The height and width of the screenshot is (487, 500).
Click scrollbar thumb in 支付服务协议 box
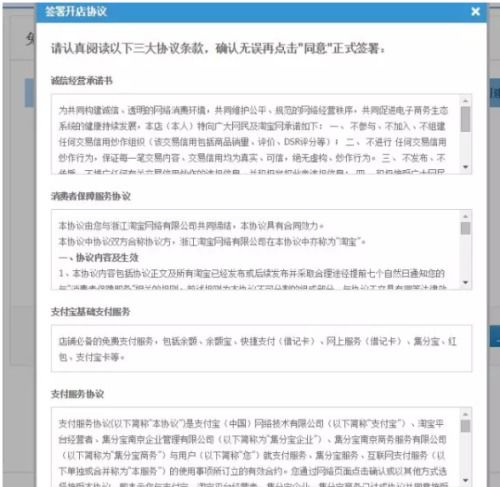[x=466, y=426]
